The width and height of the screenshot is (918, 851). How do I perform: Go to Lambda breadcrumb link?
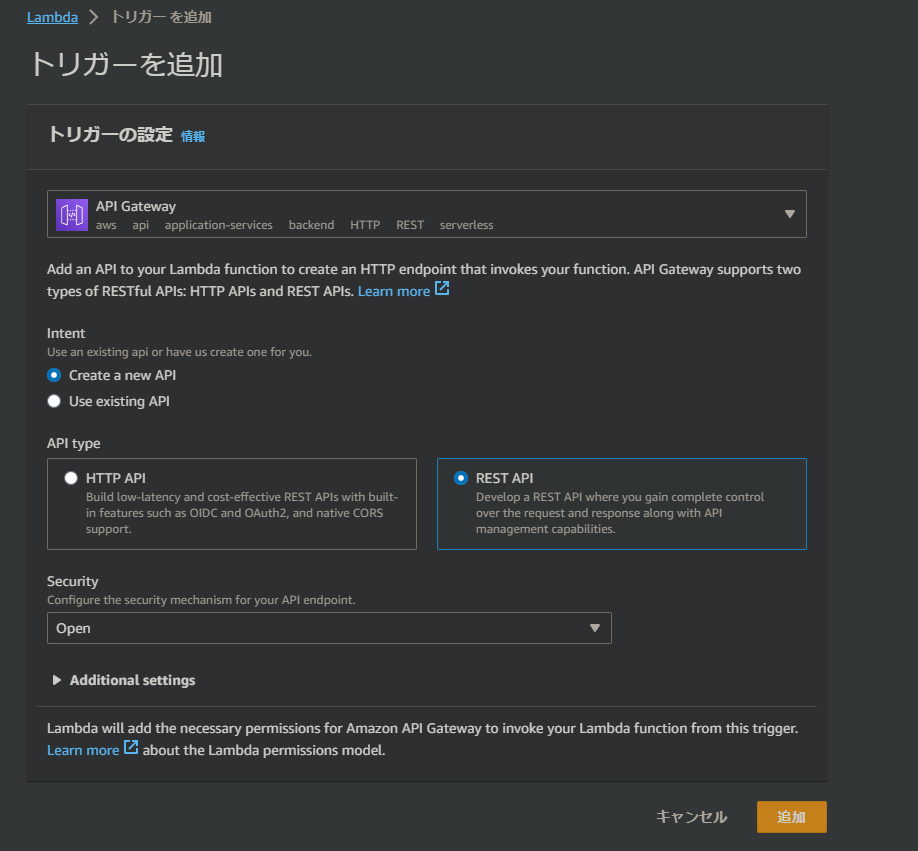pos(52,18)
